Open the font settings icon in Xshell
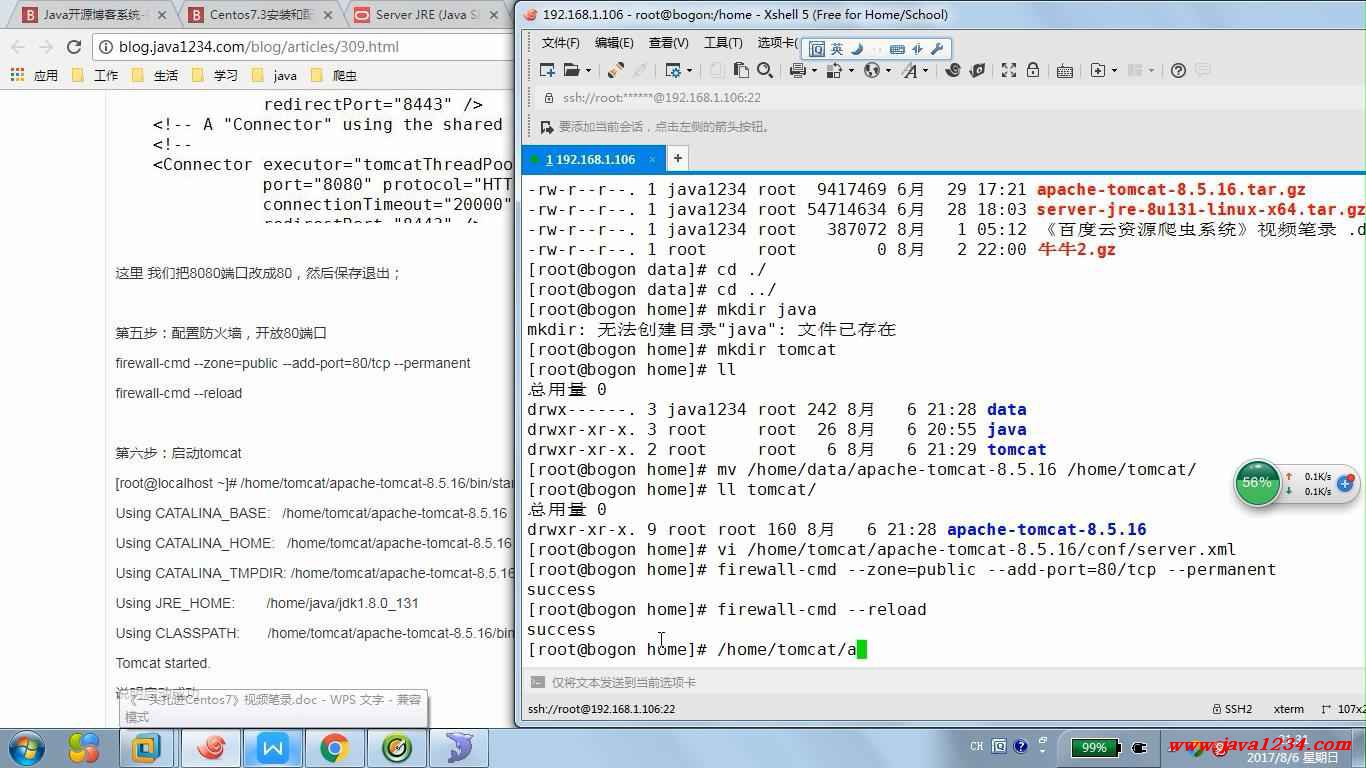 pyautogui.click(x=909, y=70)
